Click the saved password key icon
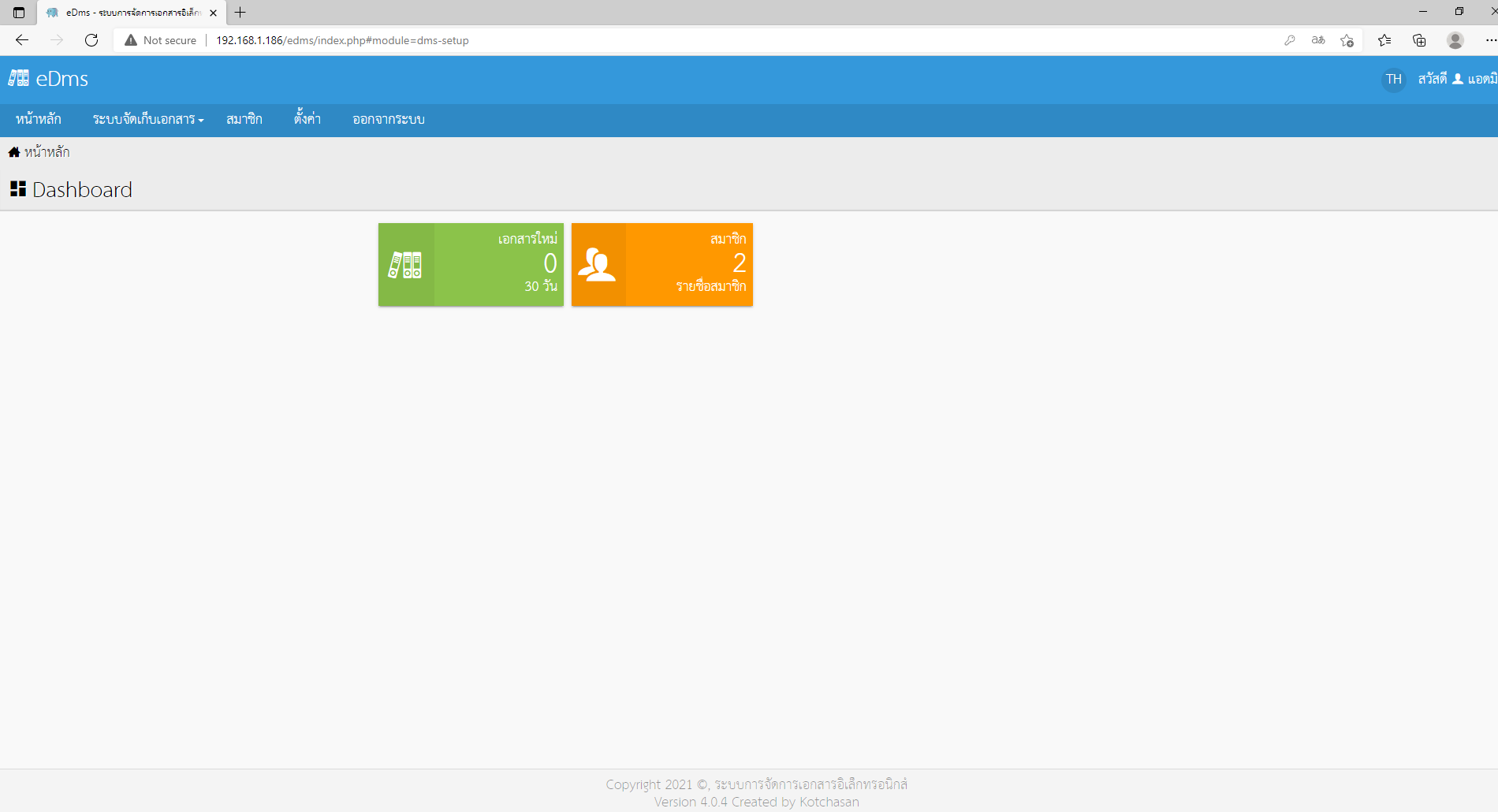This screenshot has width=1498, height=812. (1290, 40)
